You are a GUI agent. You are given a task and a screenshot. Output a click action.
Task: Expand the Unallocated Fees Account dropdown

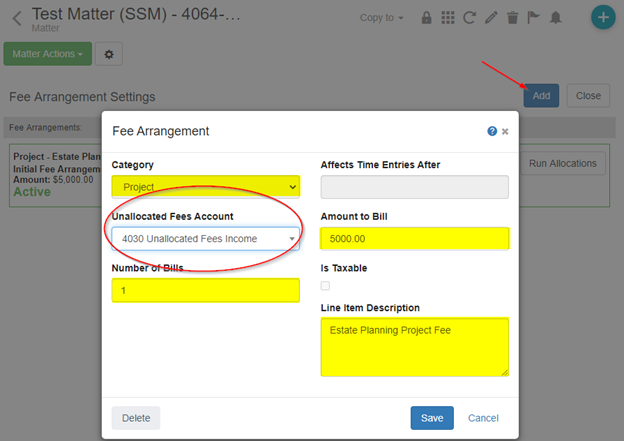click(206, 238)
